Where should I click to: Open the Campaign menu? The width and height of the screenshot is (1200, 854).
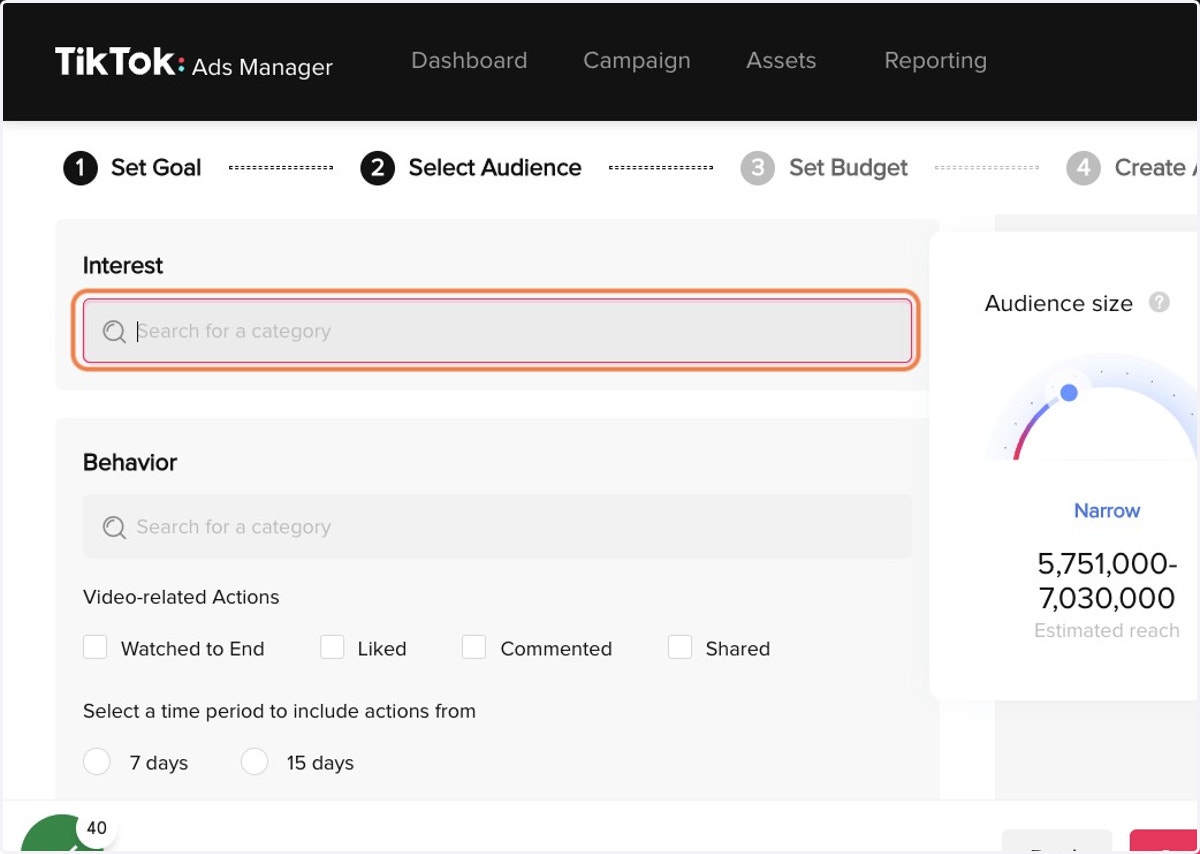point(637,60)
